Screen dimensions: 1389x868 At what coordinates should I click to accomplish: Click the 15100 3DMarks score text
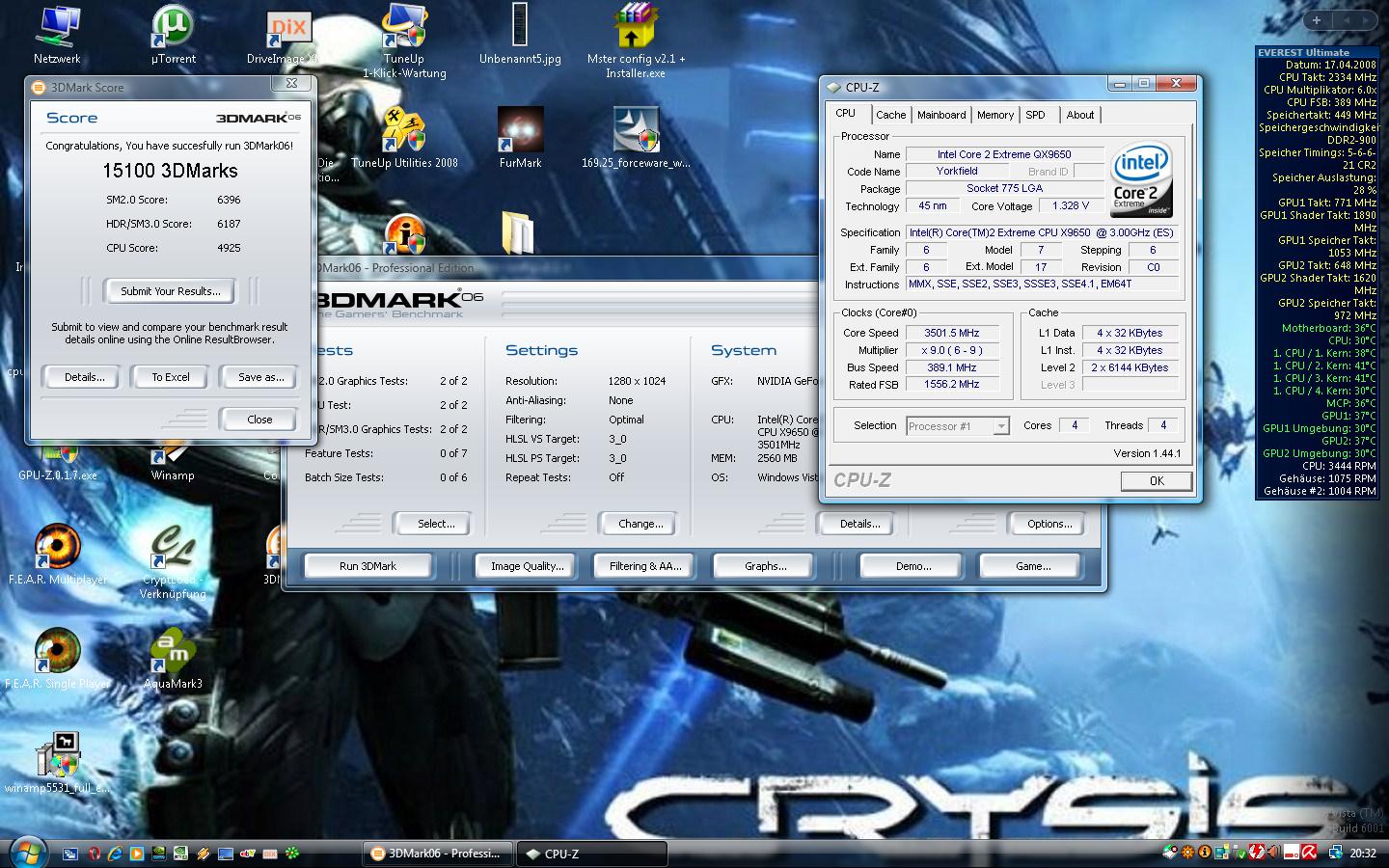(x=171, y=171)
